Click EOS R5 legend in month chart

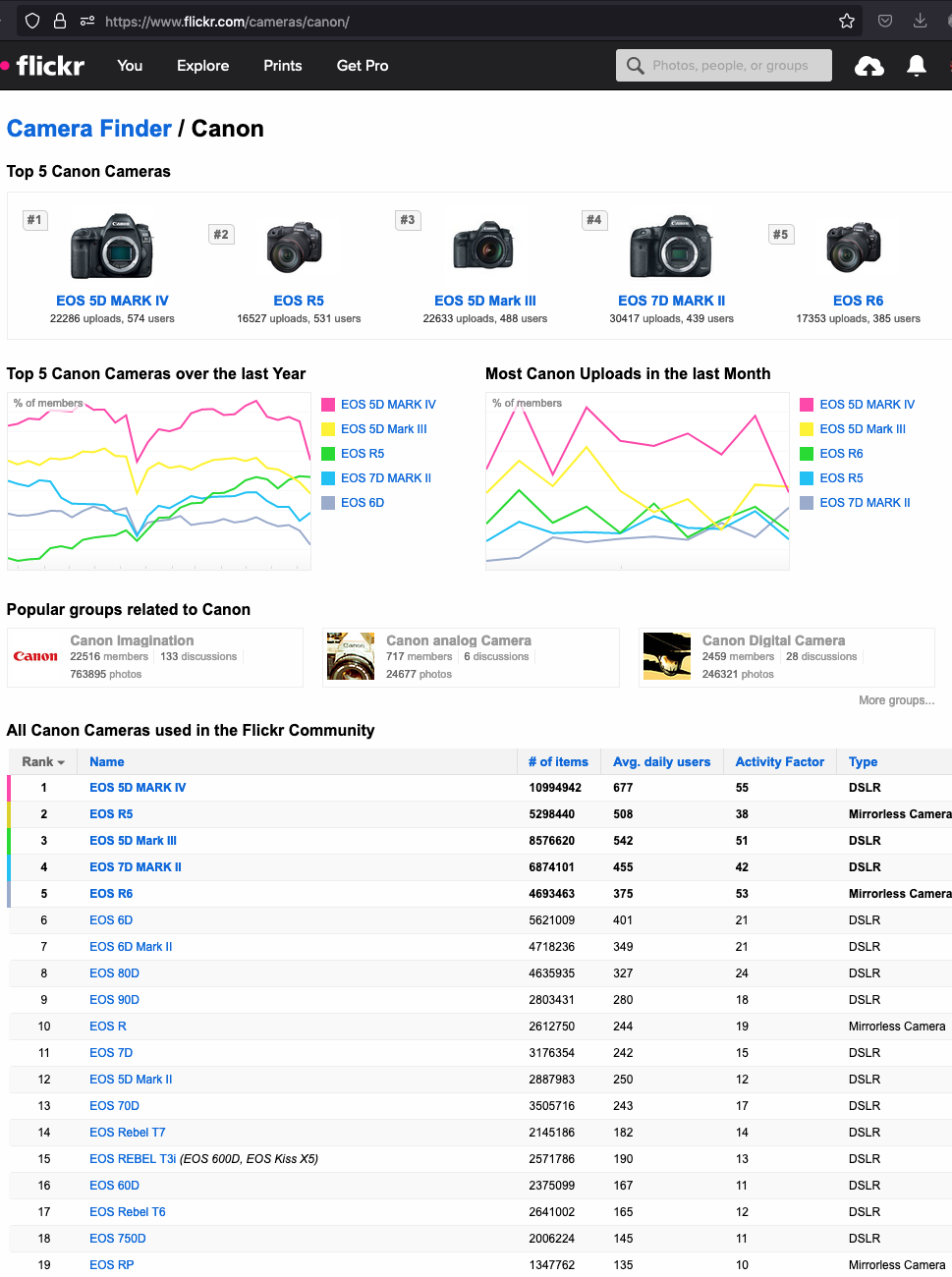(841, 478)
